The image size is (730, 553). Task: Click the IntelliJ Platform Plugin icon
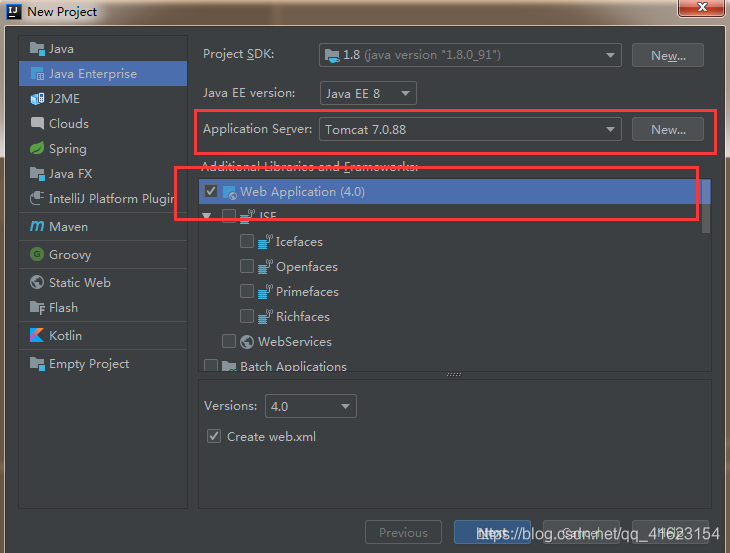click(x=37, y=198)
